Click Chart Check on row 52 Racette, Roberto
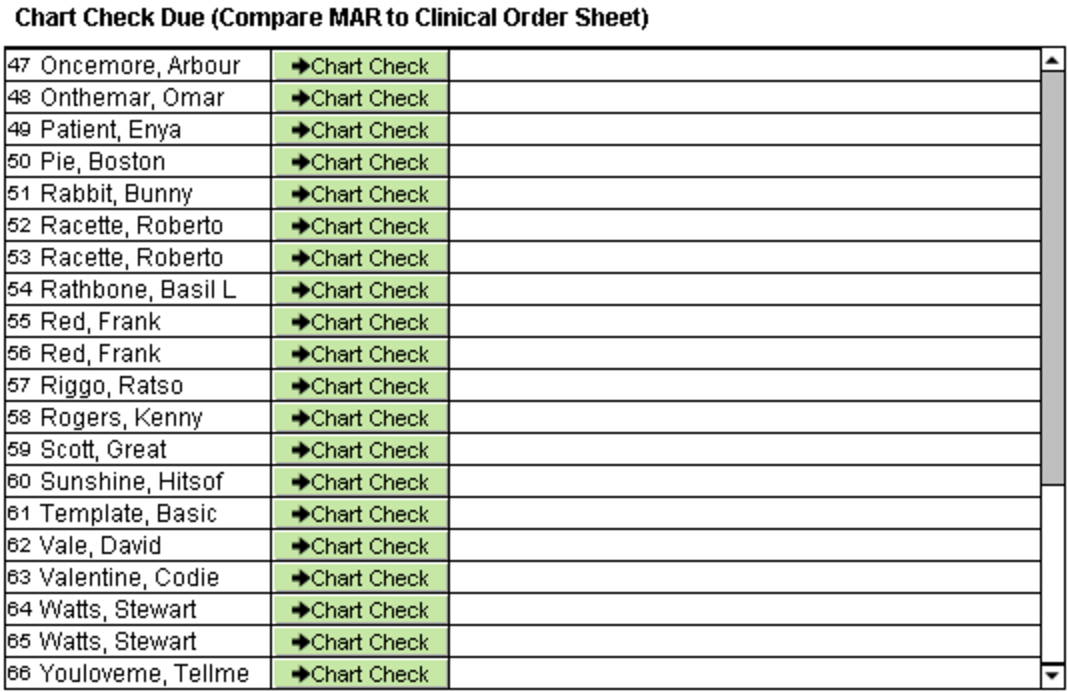1068x692 pixels. [360, 226]
